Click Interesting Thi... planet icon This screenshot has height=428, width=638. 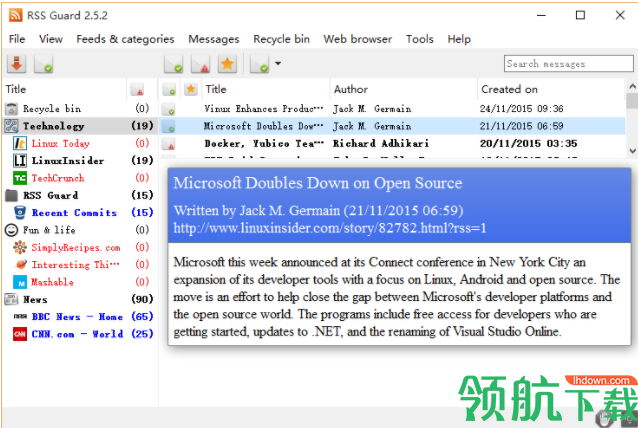pyautogui.click(x=20, y=264)
